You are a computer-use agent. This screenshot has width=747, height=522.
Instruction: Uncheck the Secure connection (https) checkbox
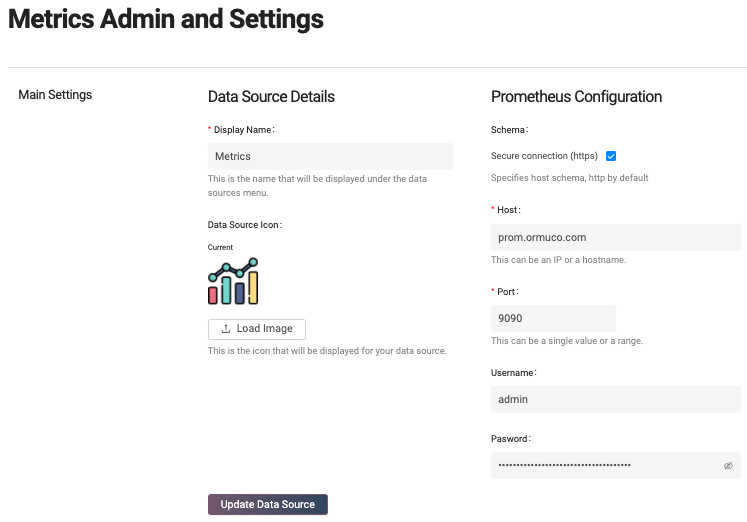[610, 156]
